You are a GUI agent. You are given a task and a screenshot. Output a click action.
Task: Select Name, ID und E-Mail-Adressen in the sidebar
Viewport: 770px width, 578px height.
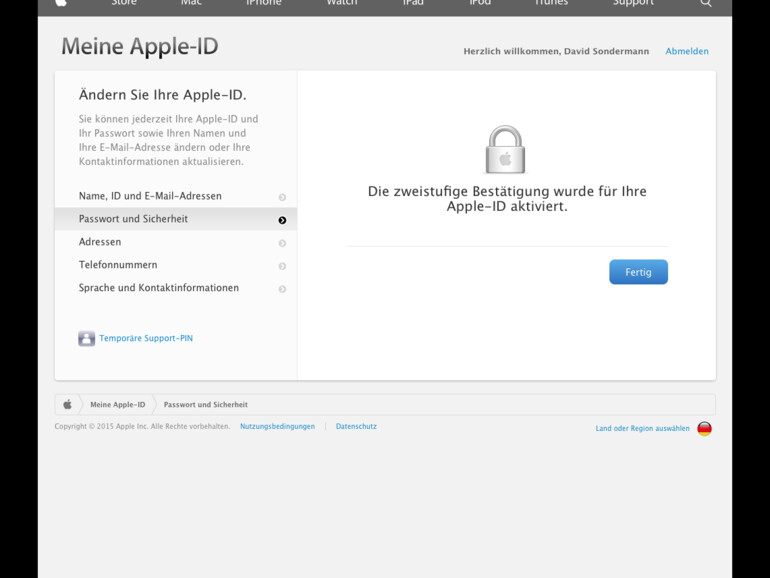[176, 196]
